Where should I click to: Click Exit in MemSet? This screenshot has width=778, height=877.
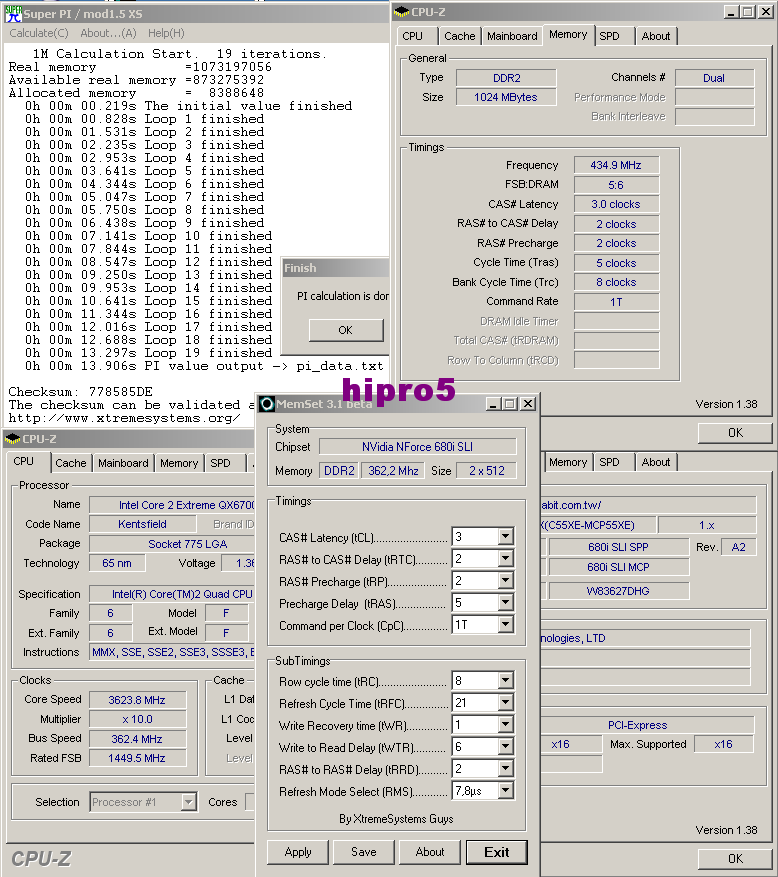pos(497,852)
